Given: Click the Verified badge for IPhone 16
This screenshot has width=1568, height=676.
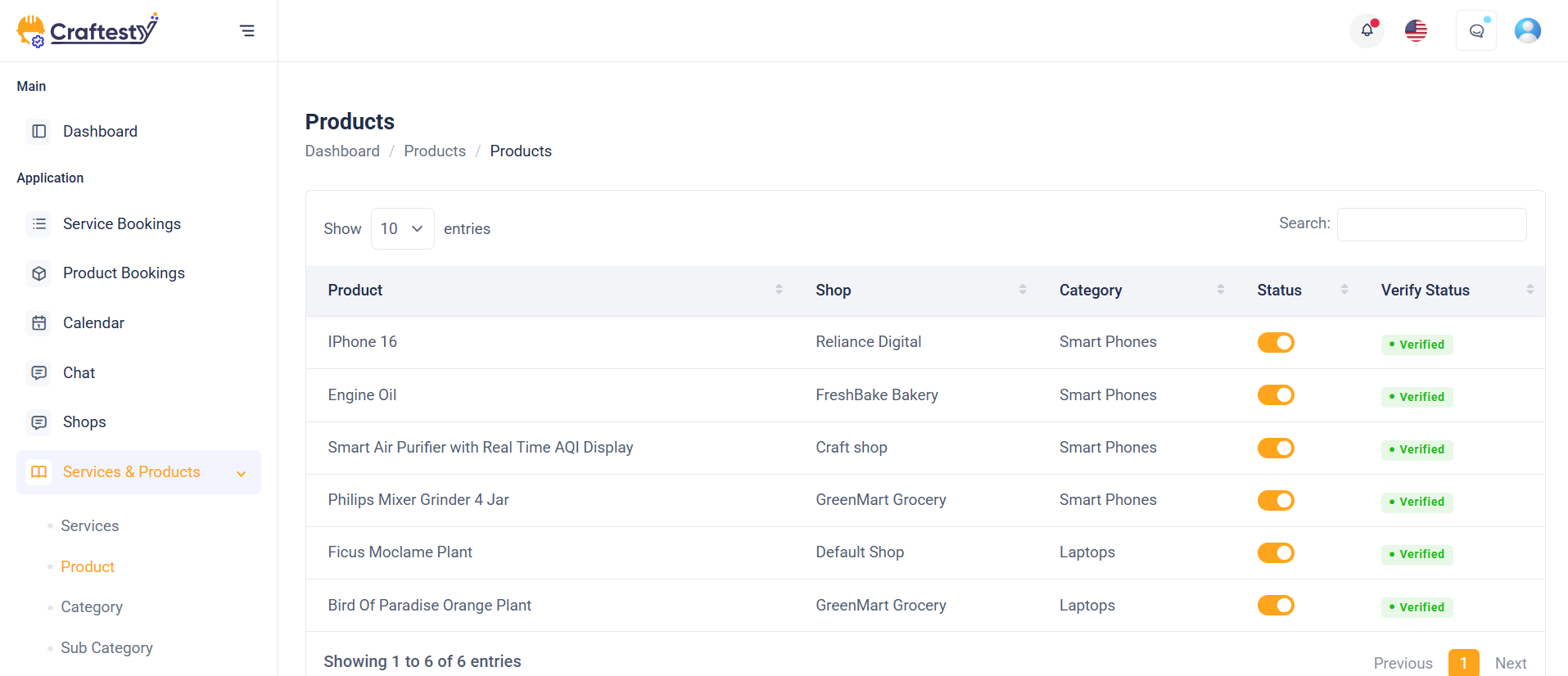Looking at the screenshot, I should click(x=1417, y=345).
